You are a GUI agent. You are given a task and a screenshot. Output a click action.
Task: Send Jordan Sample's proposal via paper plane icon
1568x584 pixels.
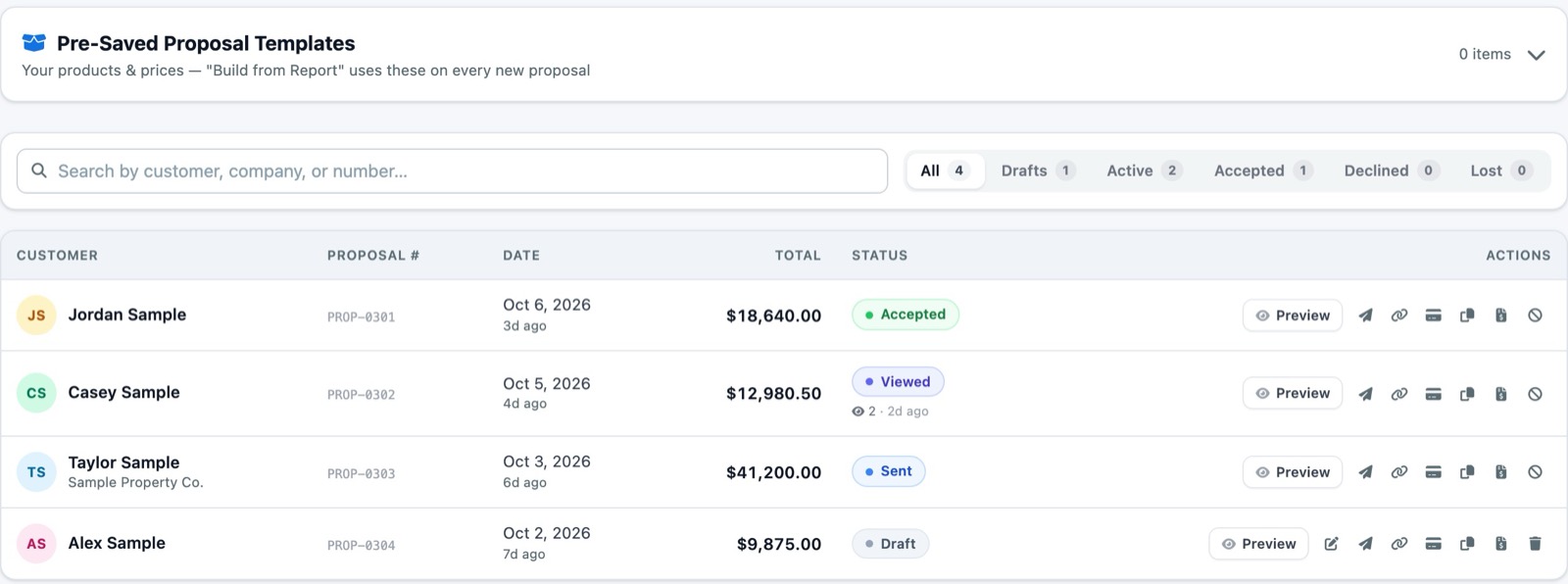pyautogui.click(x=1365, y=316)
